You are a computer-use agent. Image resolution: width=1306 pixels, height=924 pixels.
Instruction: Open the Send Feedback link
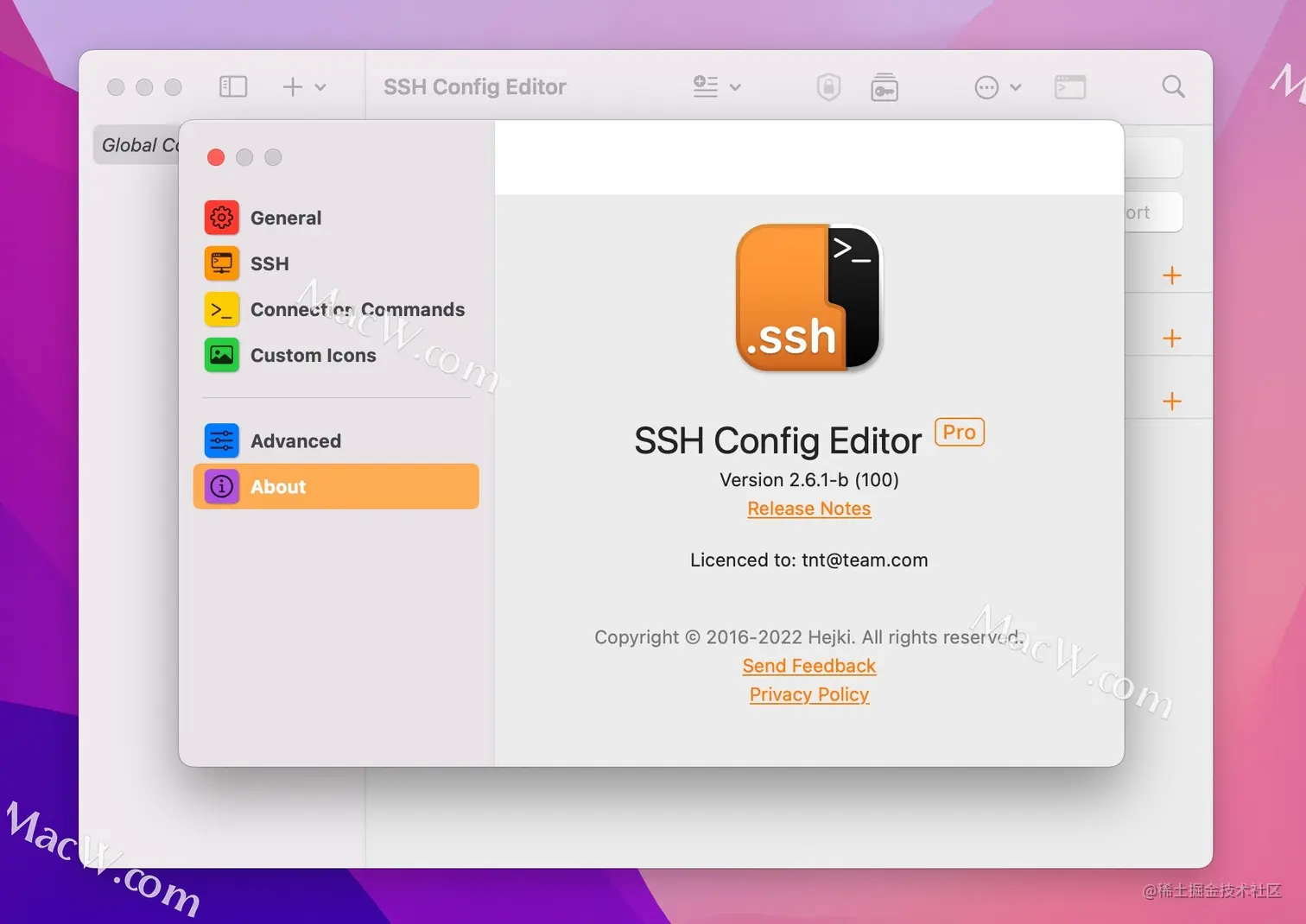coord(809,666)
